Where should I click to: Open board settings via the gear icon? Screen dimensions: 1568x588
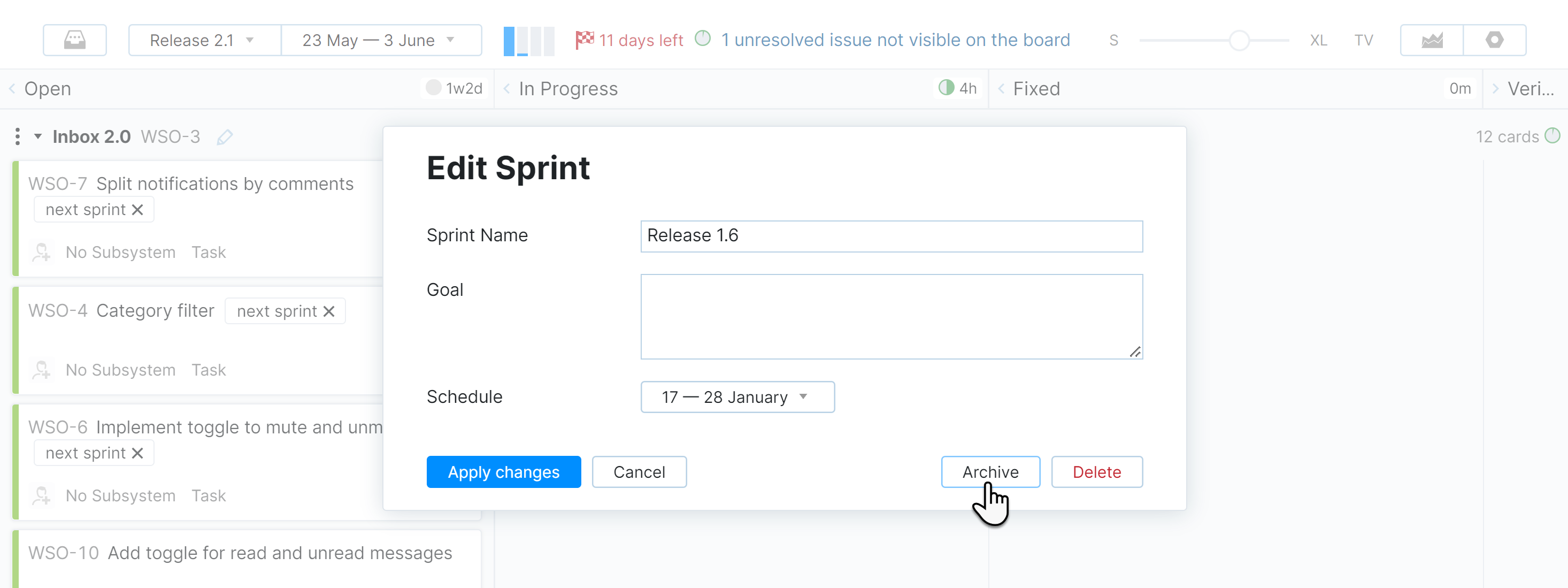(x=1496, y=40)
